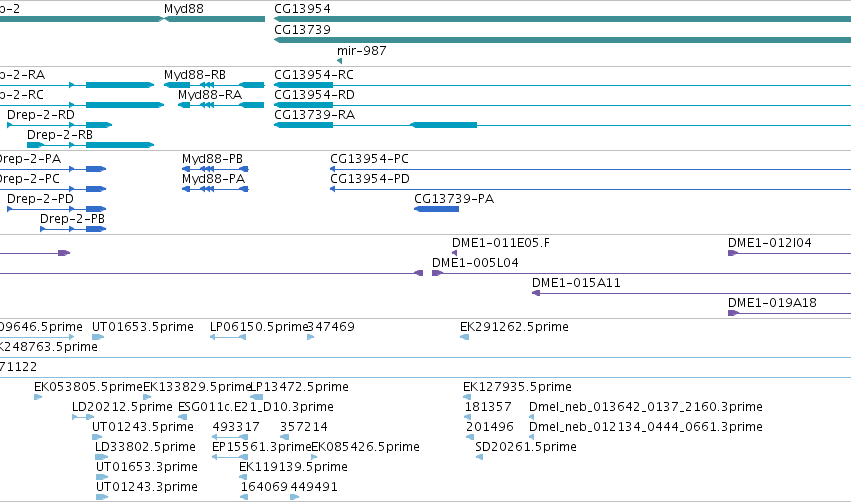Click the Drep-2-RD transcript feature

tap(59, 125)
